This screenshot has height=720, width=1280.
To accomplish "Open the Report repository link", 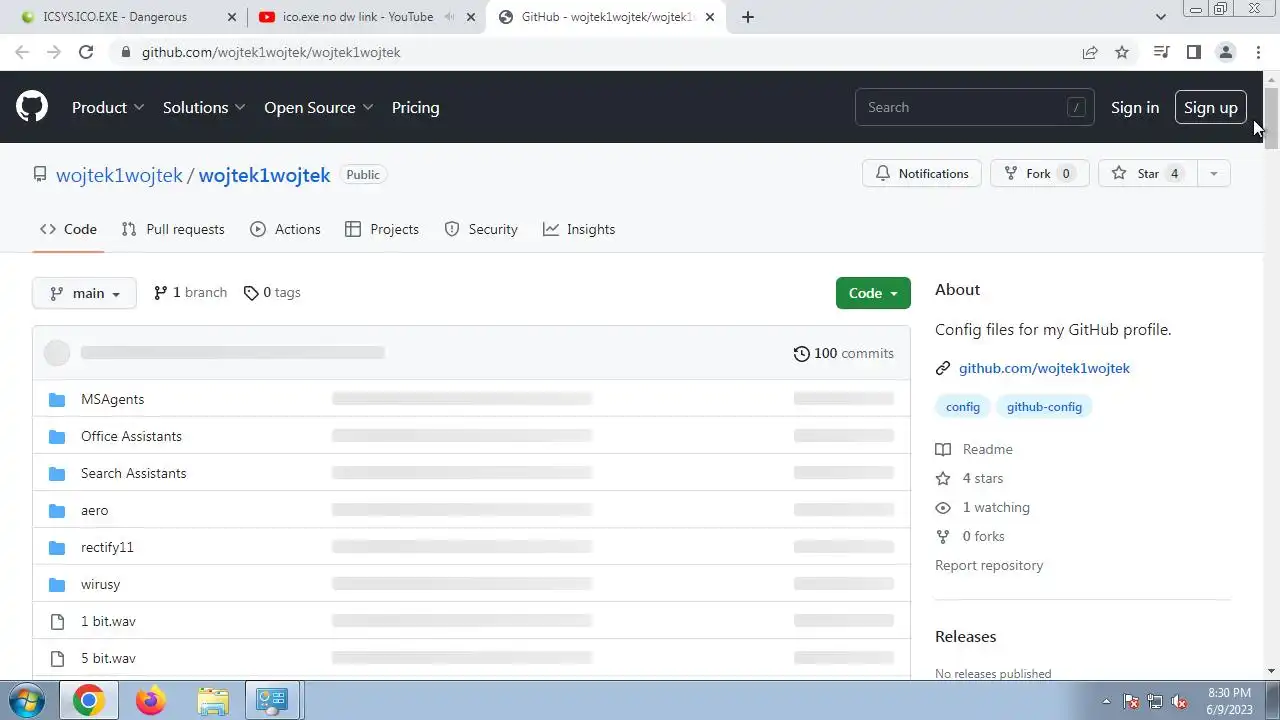I will click(x=989, y=565).
